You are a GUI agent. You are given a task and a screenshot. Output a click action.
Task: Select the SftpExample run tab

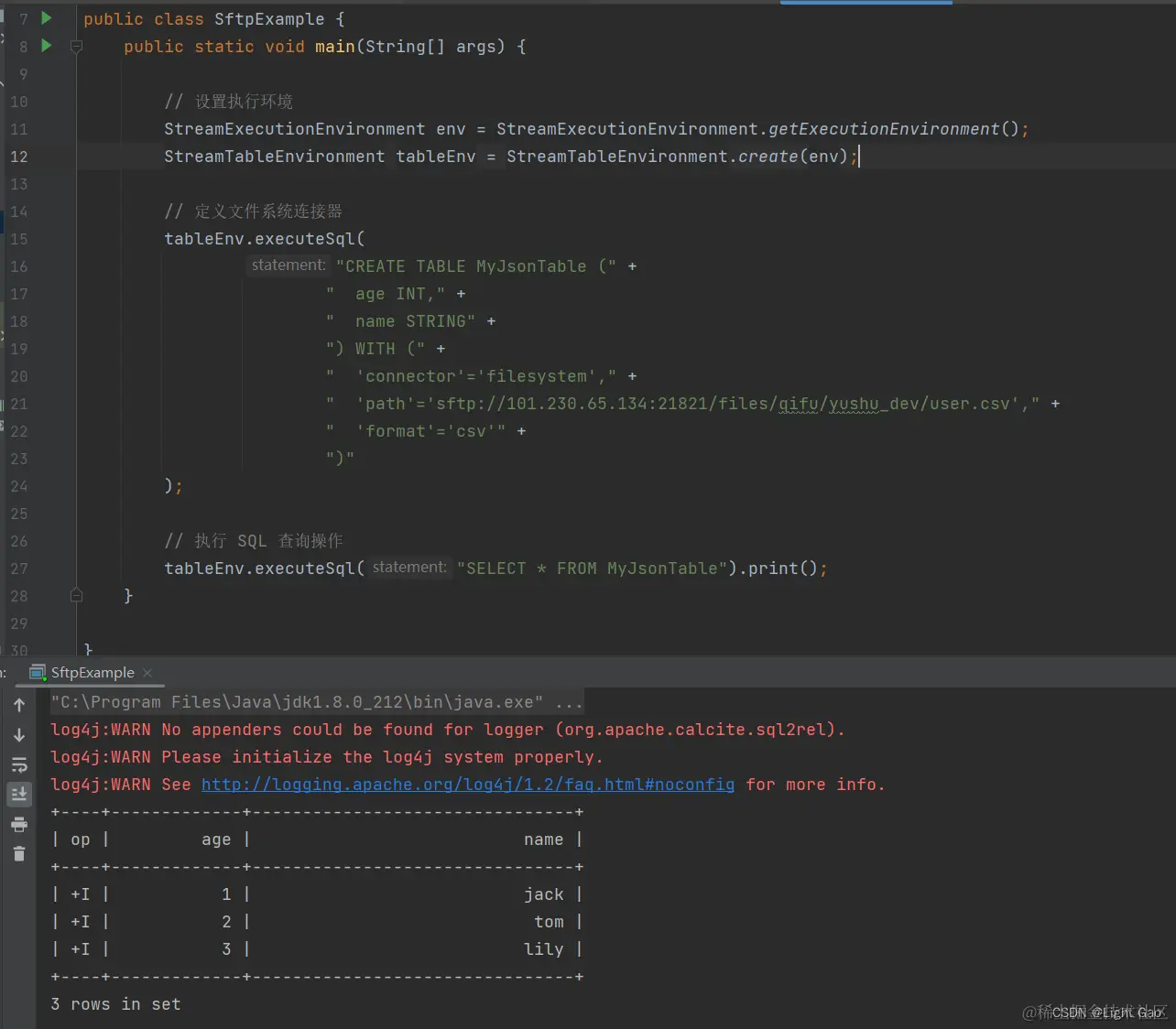coord(93,673)
